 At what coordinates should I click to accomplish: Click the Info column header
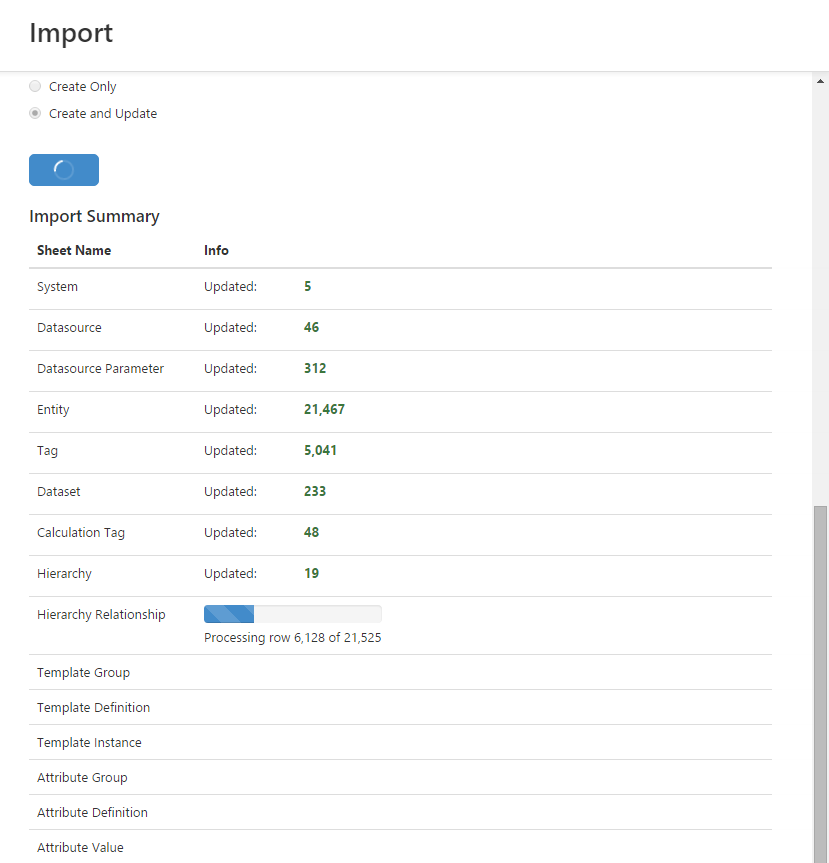coord(216,250)
